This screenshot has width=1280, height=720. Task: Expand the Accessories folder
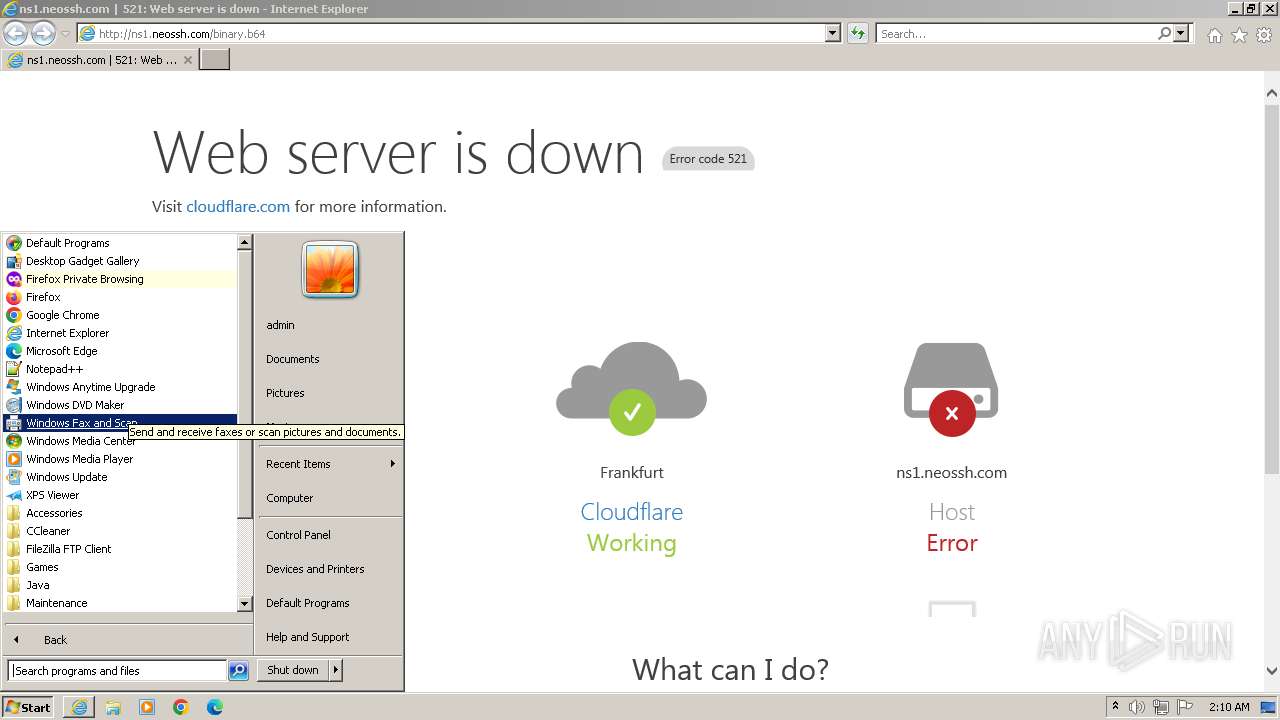pyautogui.click(x=120, y=513)
